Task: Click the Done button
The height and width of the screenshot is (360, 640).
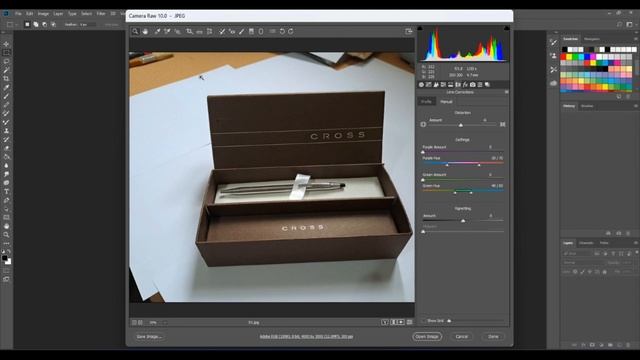Action: 493,337
